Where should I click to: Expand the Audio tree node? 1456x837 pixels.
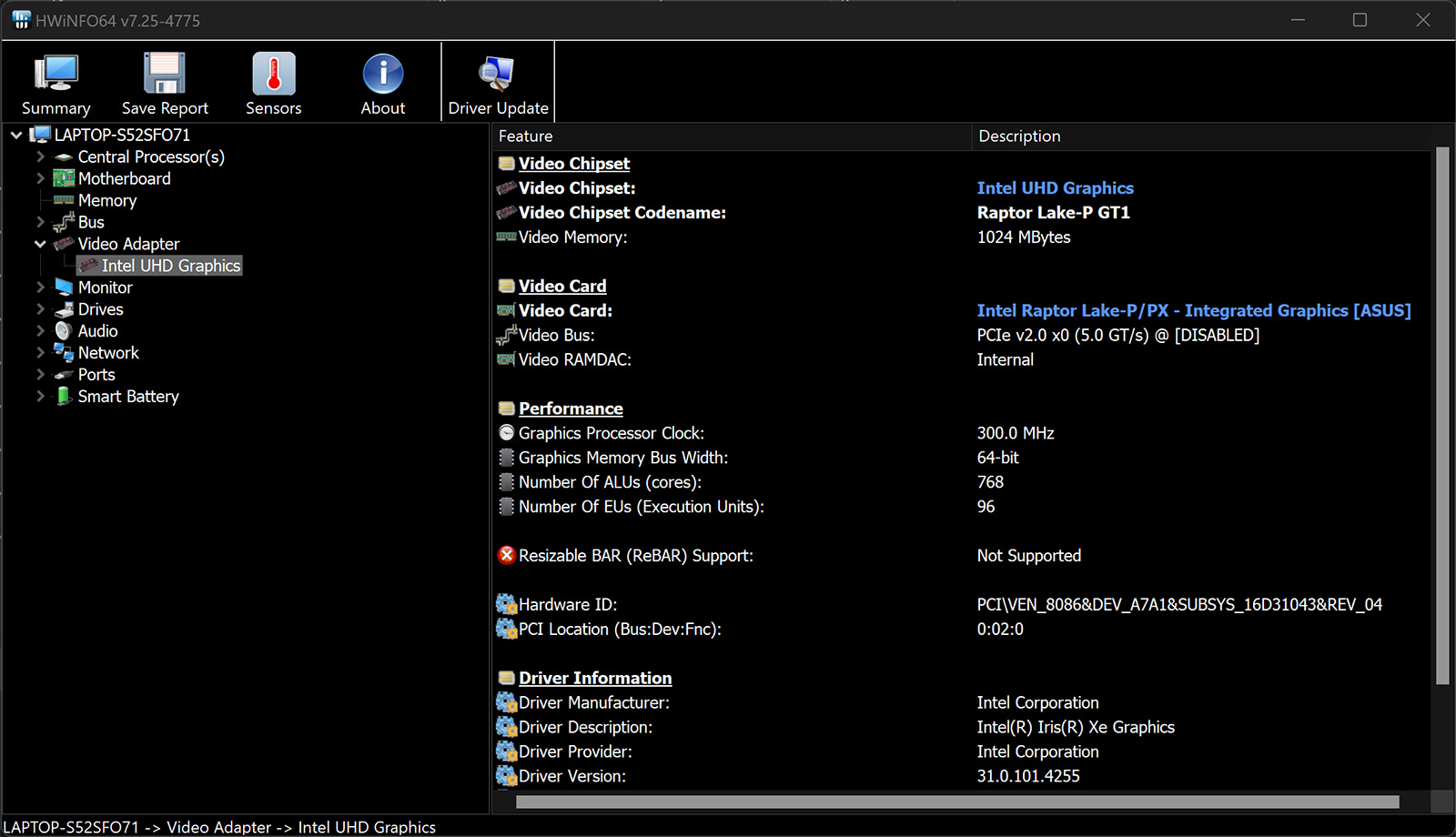(40, 331)
